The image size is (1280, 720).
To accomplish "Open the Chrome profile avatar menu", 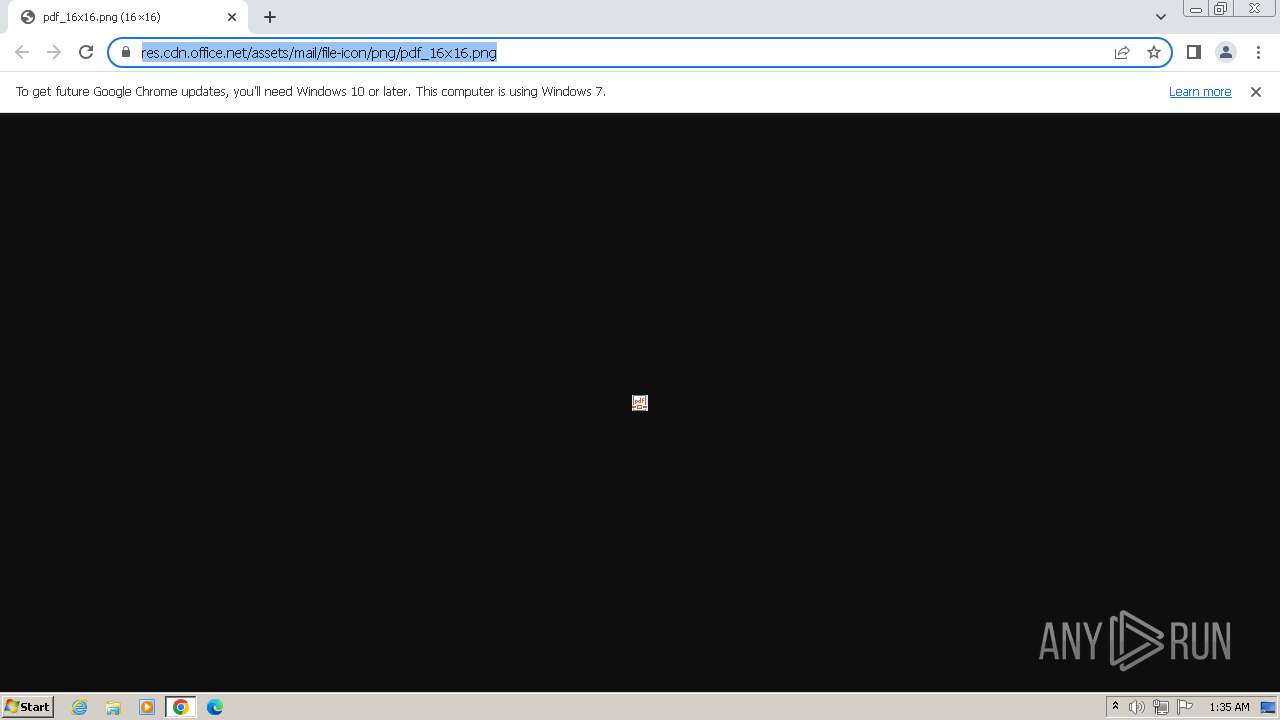I will click(x=1226, y=52).
